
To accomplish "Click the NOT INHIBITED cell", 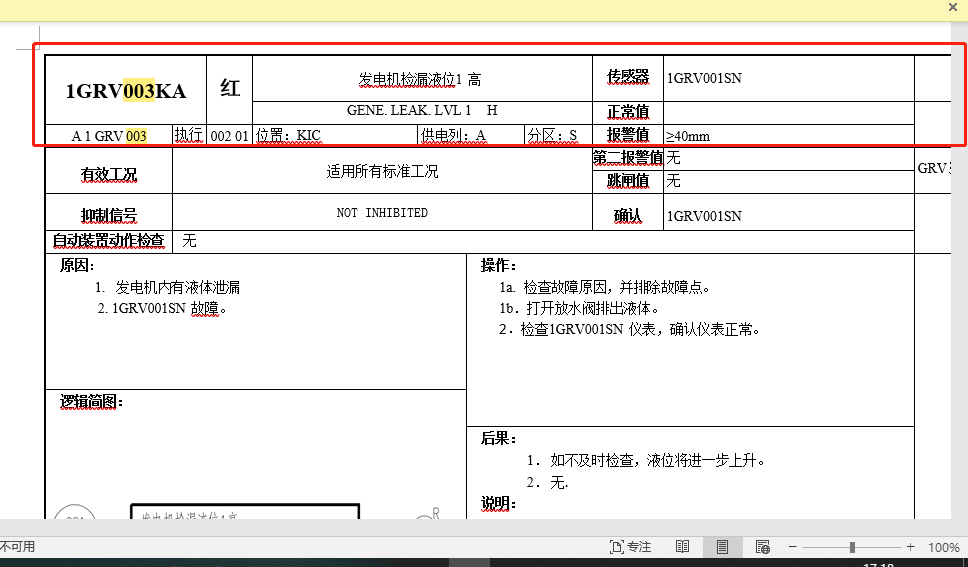I will (382, 213).
